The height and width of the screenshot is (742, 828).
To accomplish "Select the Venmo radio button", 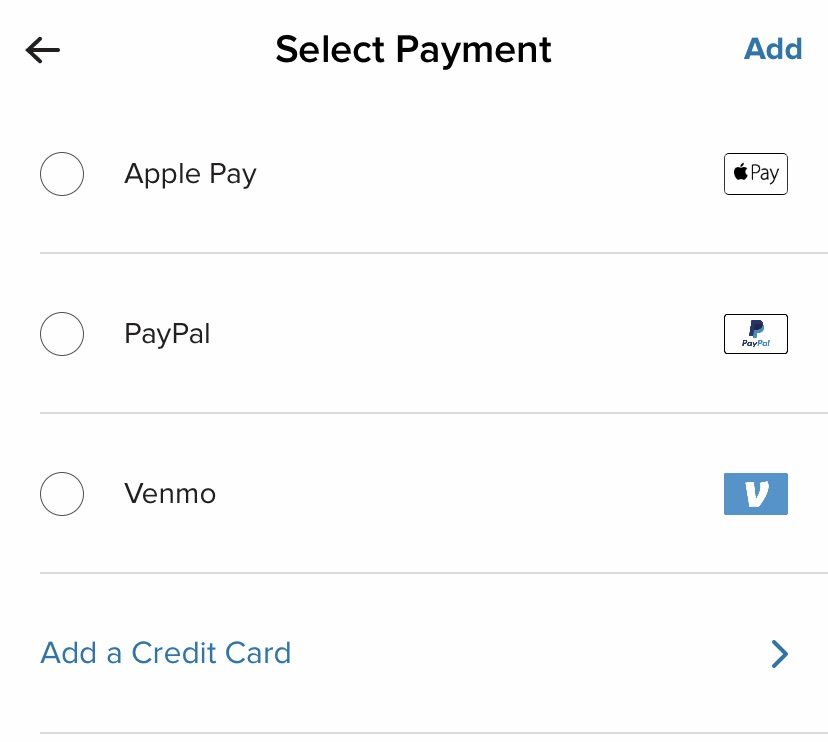I will tap(61, 493).
